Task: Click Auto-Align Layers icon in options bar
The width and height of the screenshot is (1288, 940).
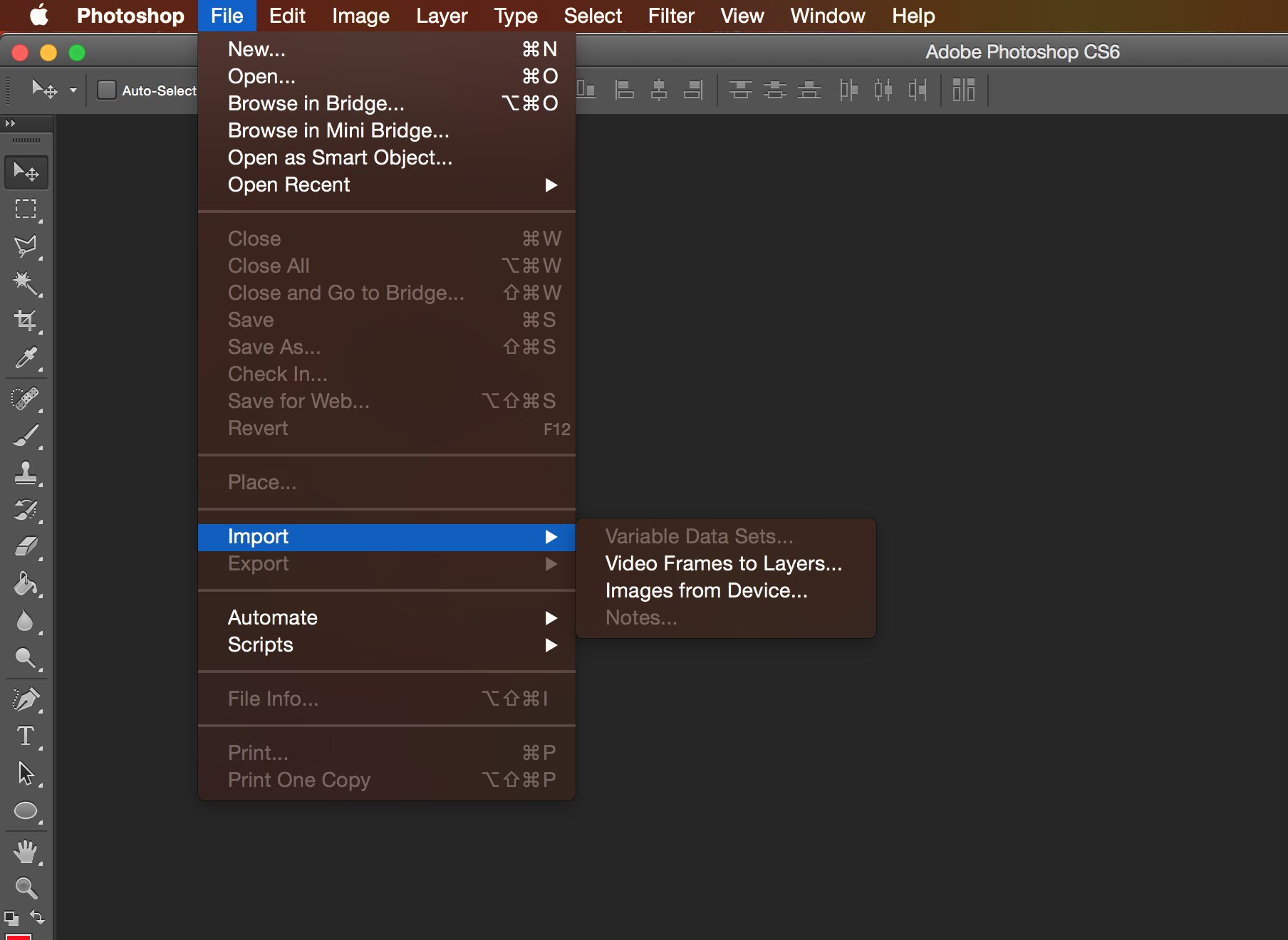Action: coord(964,90)
